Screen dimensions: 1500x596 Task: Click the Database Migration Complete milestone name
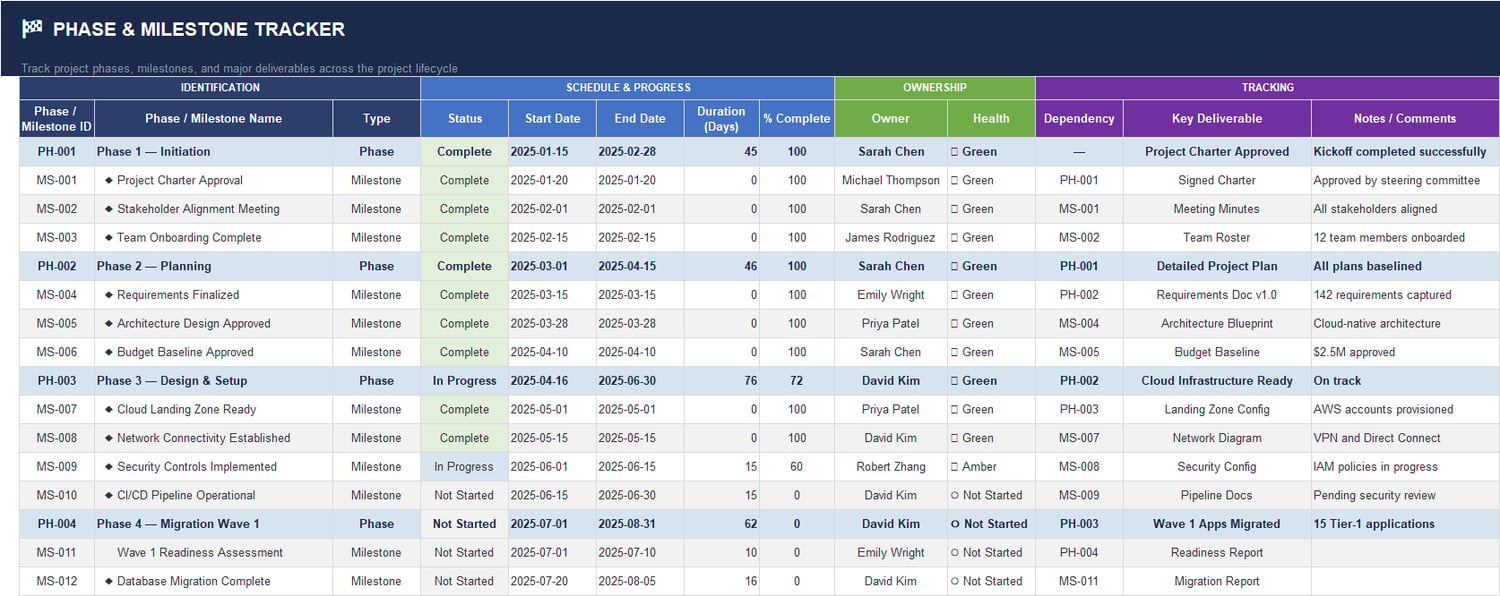coord(194,581)
